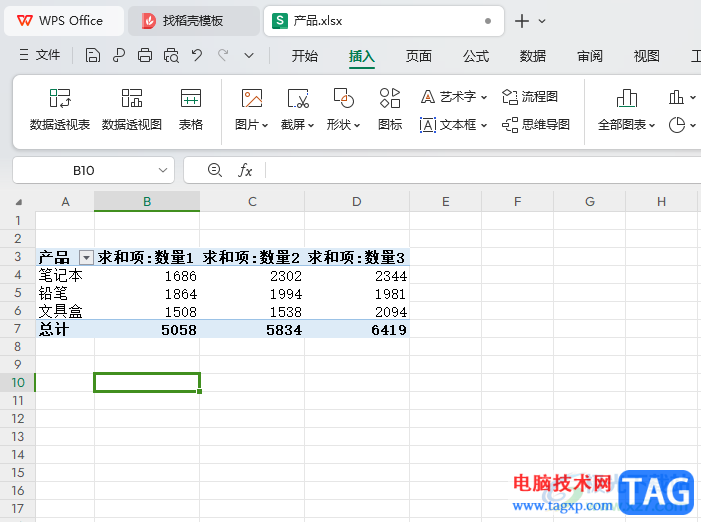701x522 pixels.
Task: Insert a Mind Map (思维导图)
Action: point(536,125)
